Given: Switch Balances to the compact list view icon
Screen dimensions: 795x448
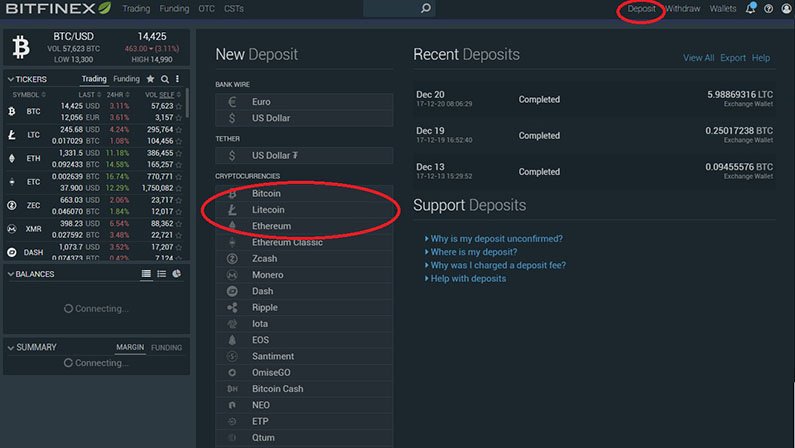Looking at the screenshot, I should [x=161, y=274].
